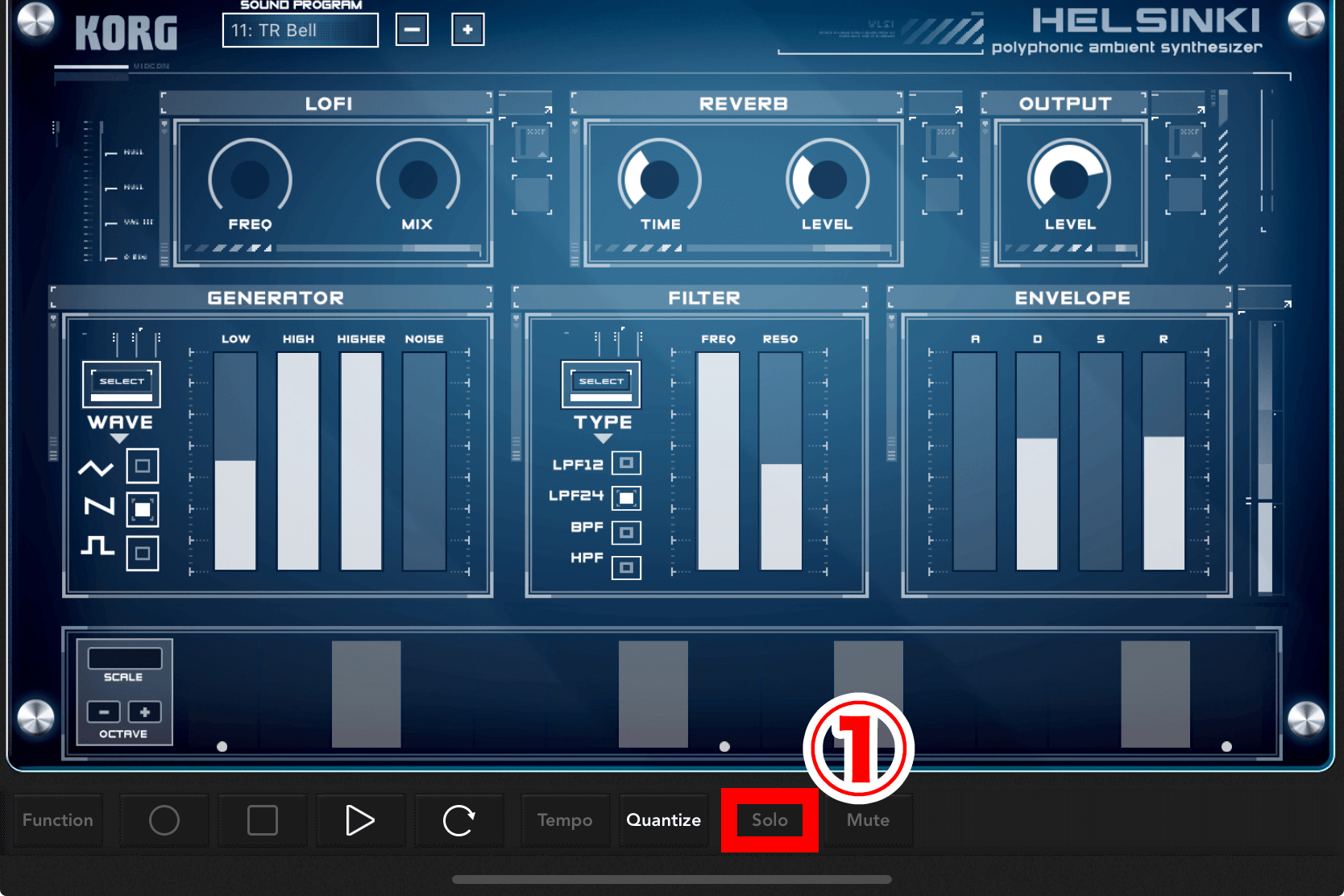Toggle the Quantize option

point(664,820)
